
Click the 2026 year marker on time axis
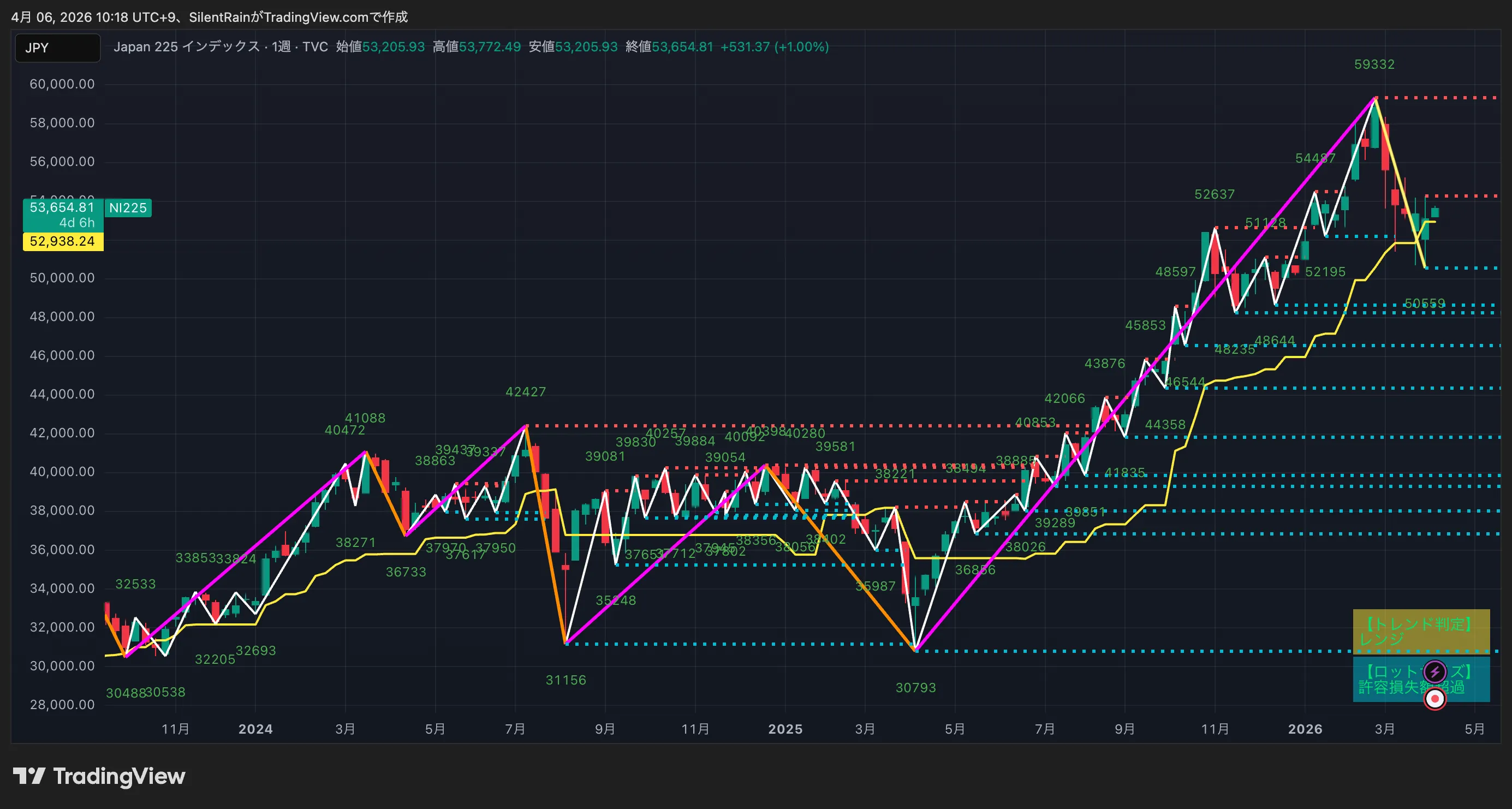(x=1305, y=729)
